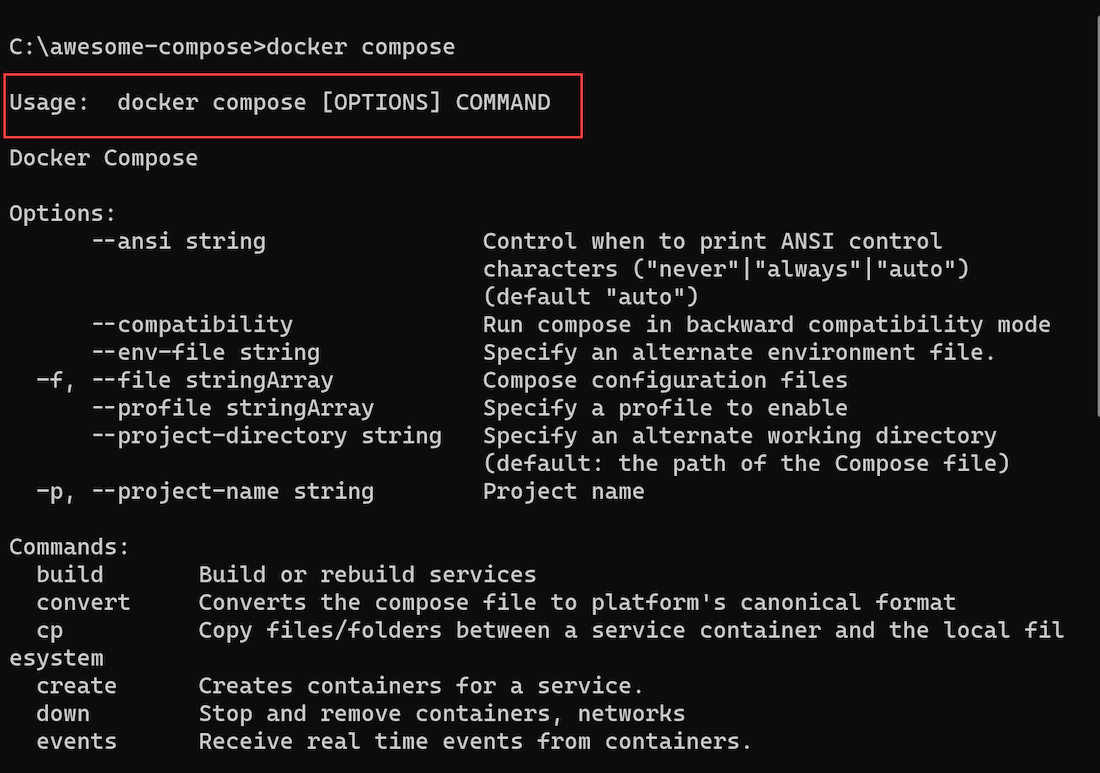Click the "build" command name
This screenshot has width=1100, height=773.
click(70, 574)
